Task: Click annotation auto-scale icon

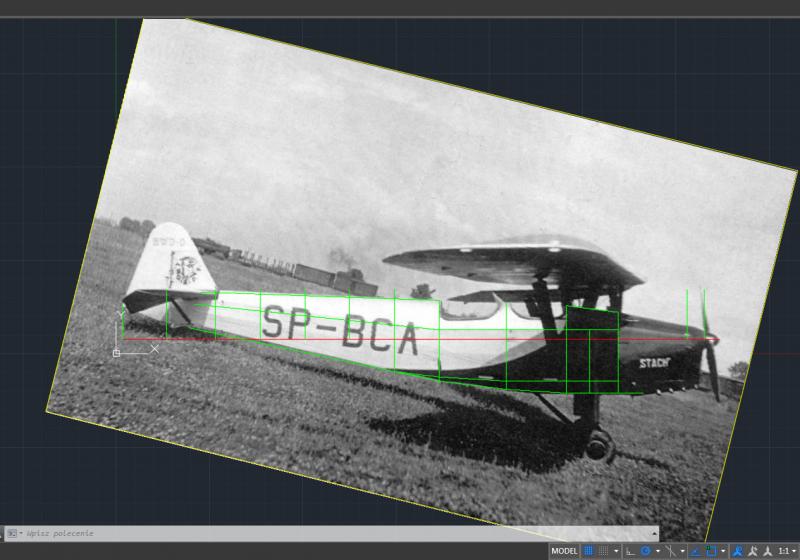Action: [752, 551]
